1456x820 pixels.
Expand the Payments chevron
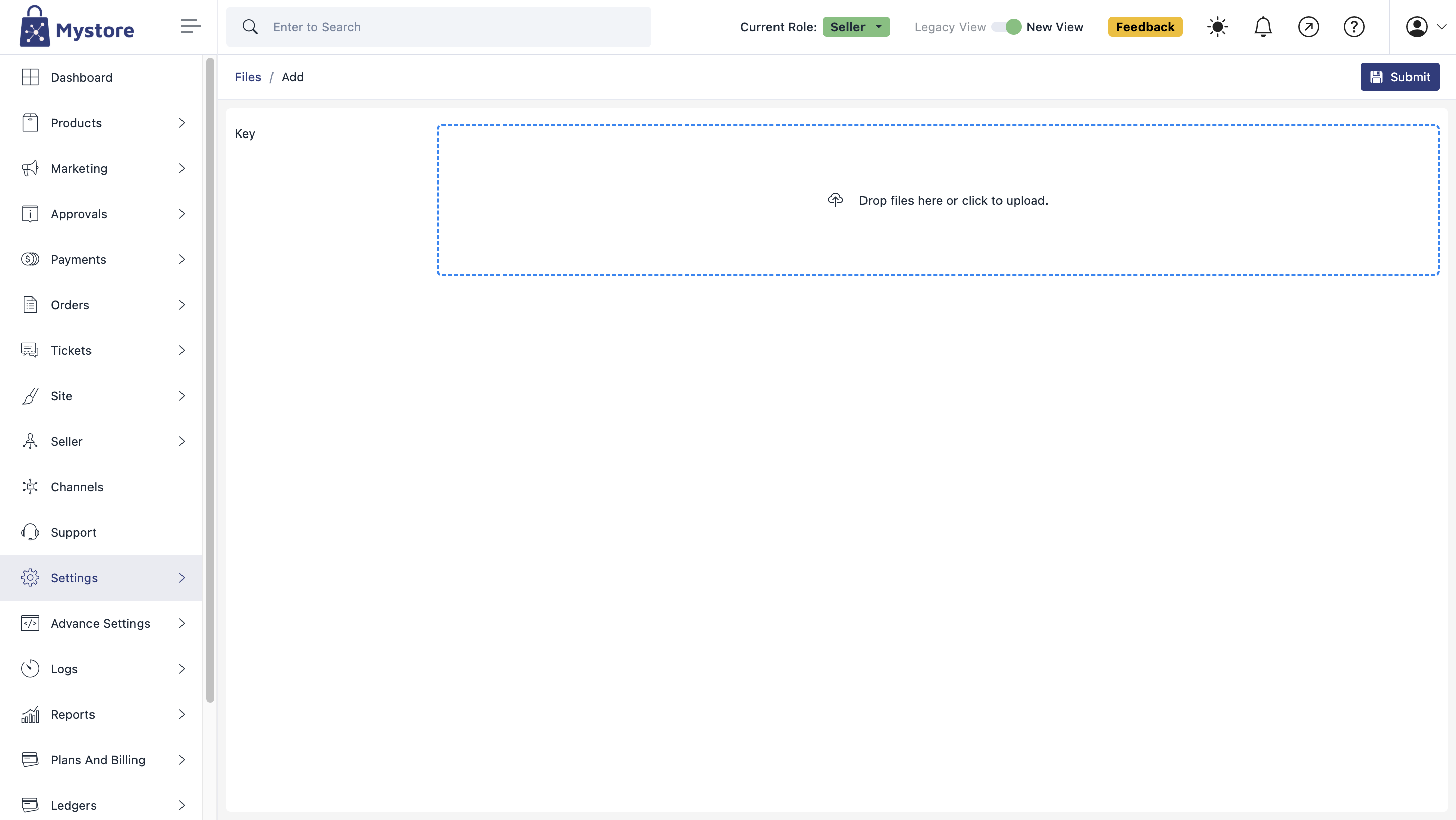coord(181,259)
